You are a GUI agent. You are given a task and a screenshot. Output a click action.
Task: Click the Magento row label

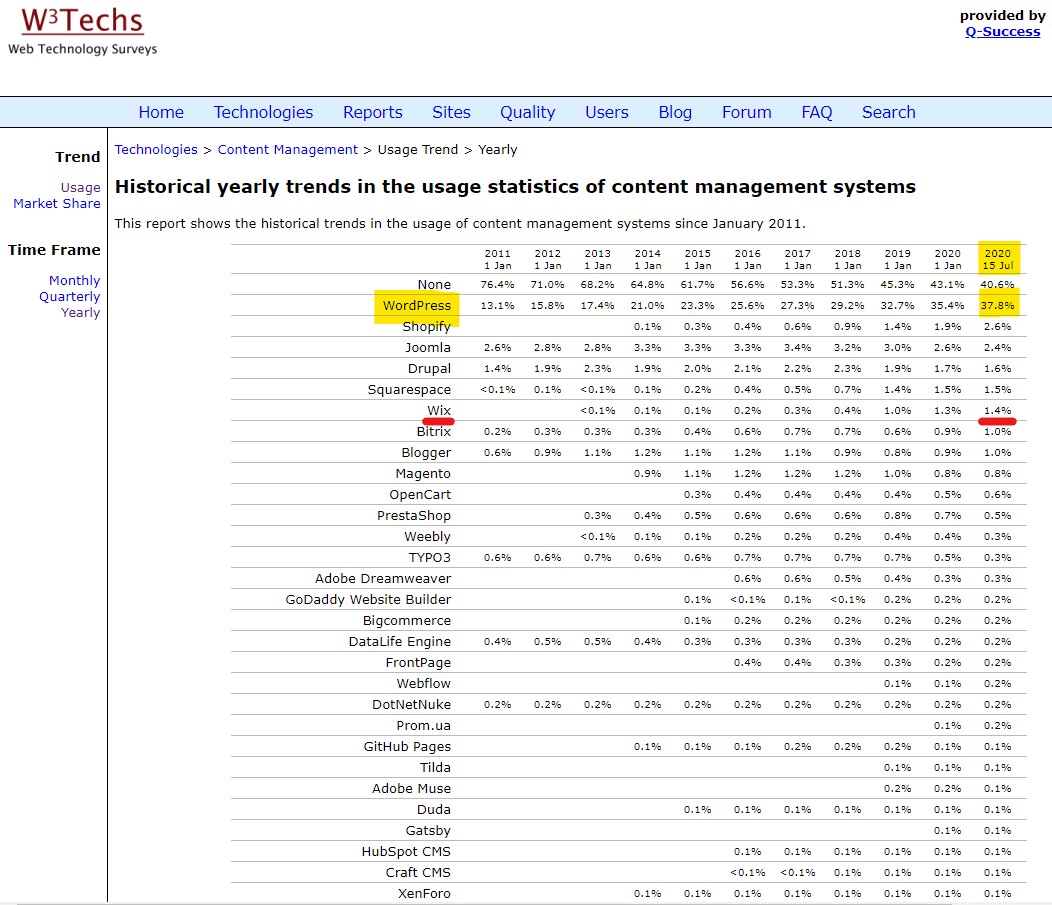[423, 474]
